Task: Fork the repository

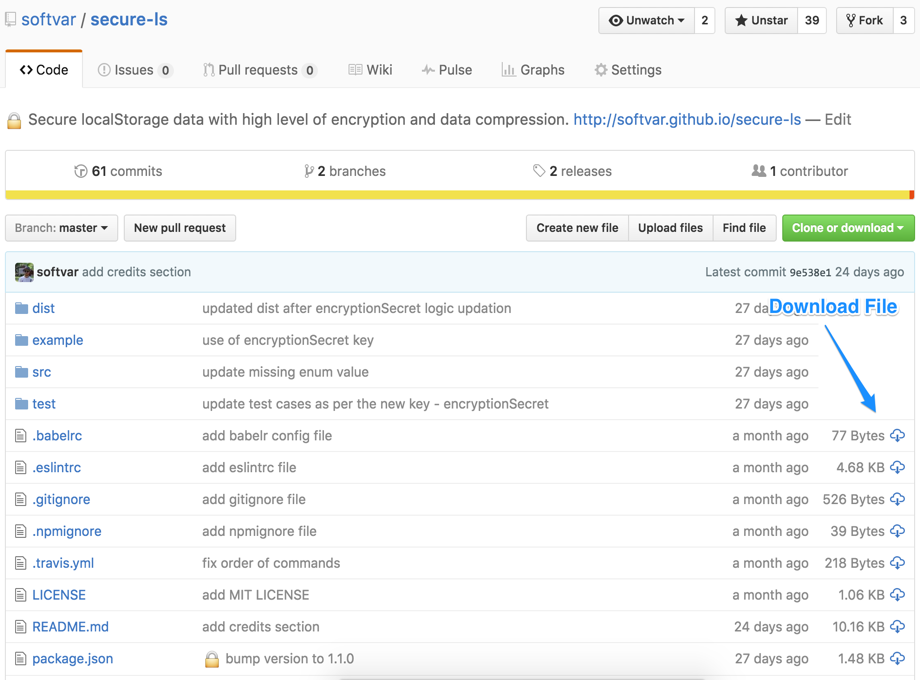Action: click(864, 20)
